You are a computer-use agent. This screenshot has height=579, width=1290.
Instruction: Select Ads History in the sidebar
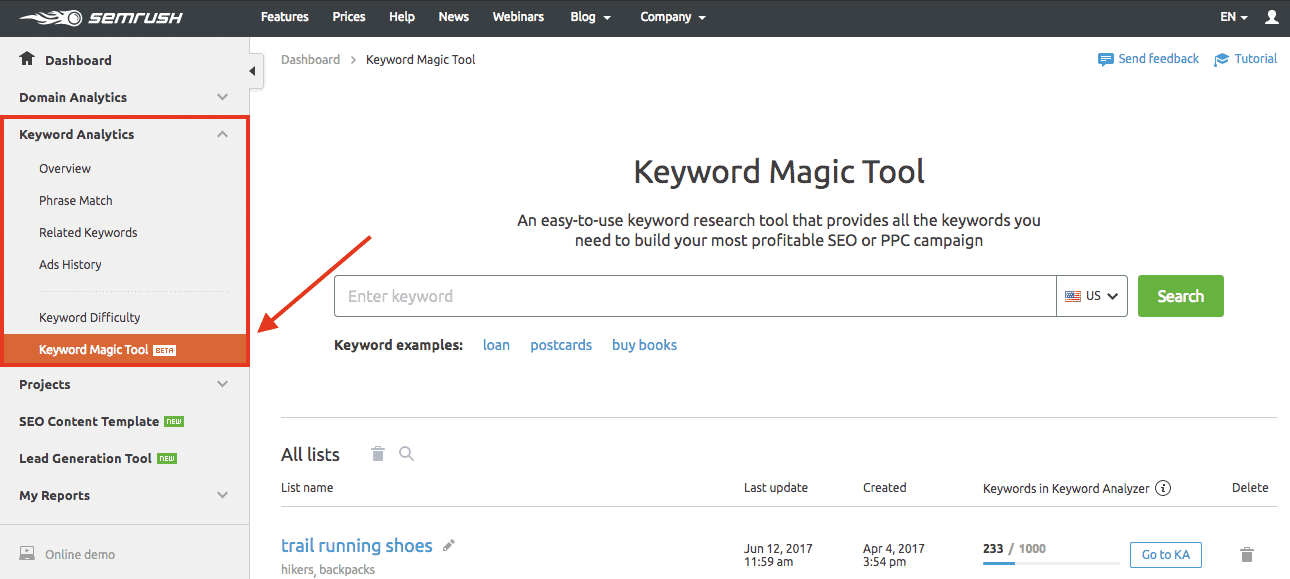[70, 265]
